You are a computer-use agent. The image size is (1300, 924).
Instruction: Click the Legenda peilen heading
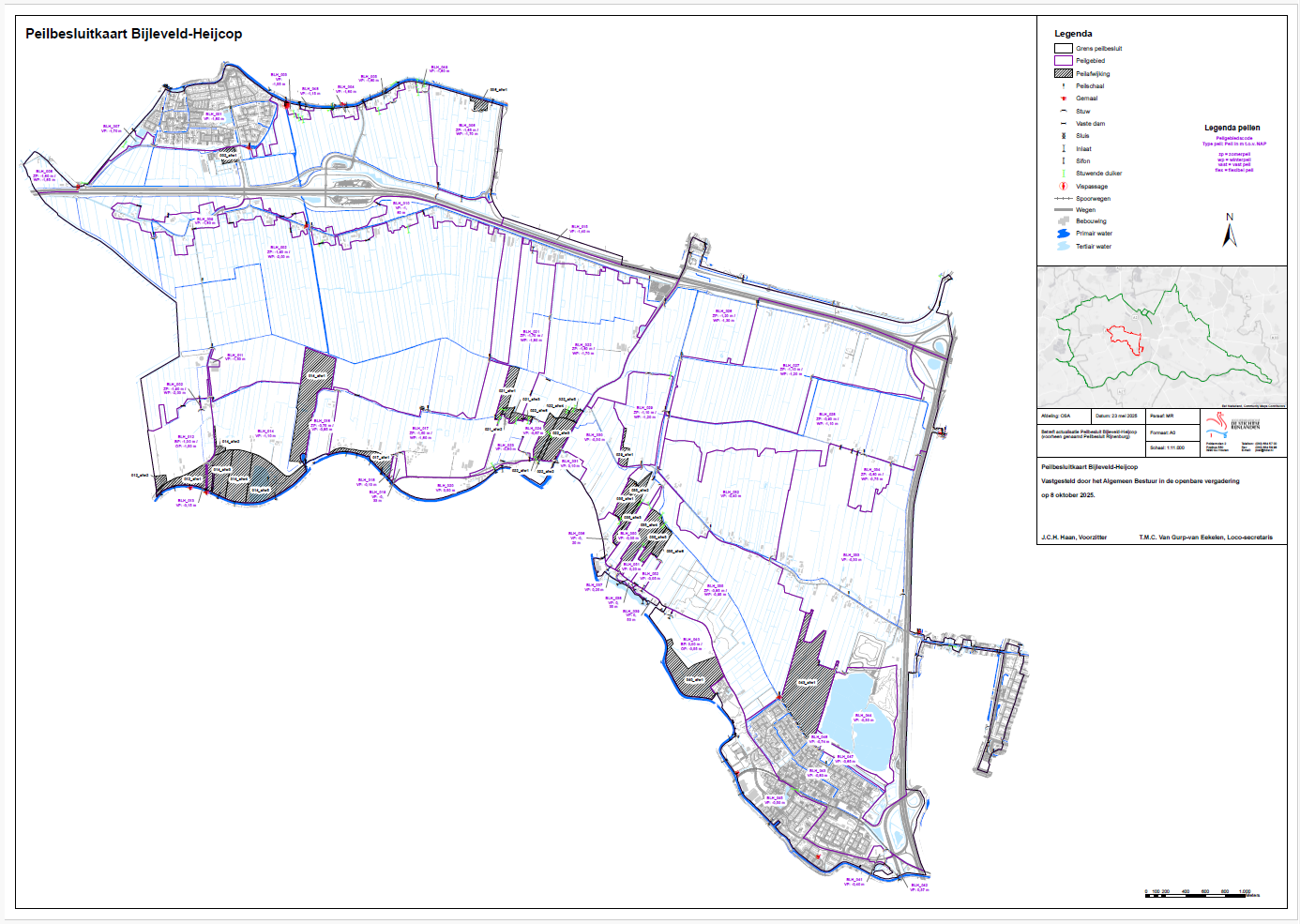[1232, 128]
